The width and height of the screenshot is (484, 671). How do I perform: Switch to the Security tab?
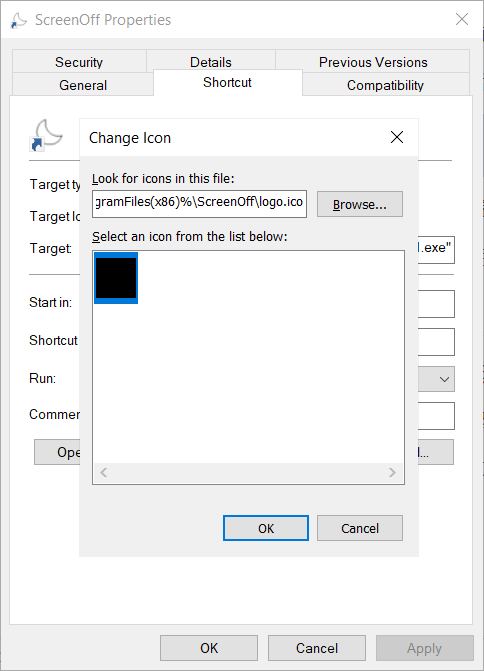(79, 62)
